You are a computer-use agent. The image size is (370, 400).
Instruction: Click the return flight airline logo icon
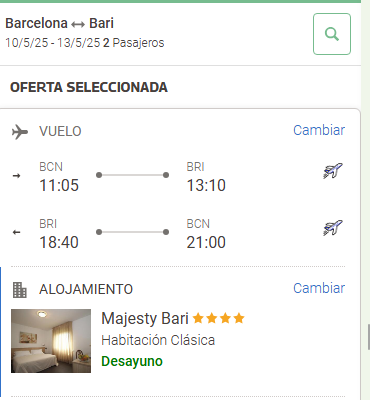pyautogui.click(x=333, y=228)
